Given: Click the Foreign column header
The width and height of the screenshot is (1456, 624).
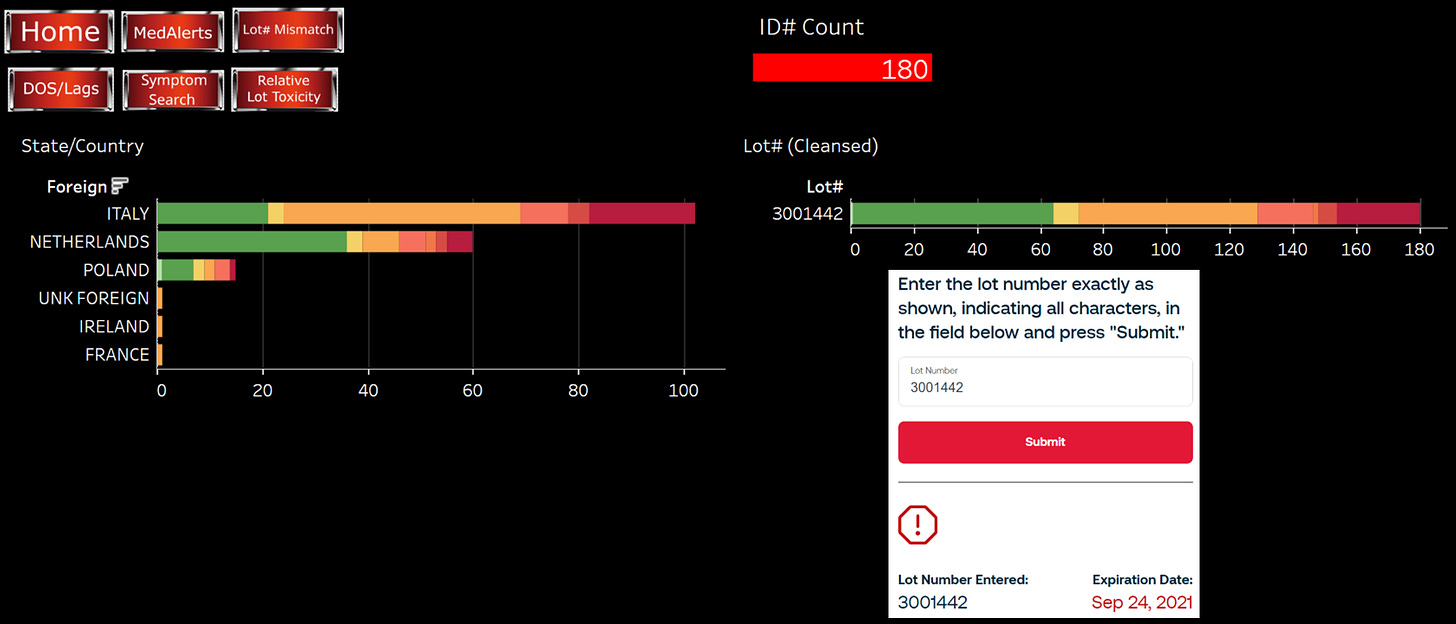Looking at the screenshot, I should click(76, 186).
